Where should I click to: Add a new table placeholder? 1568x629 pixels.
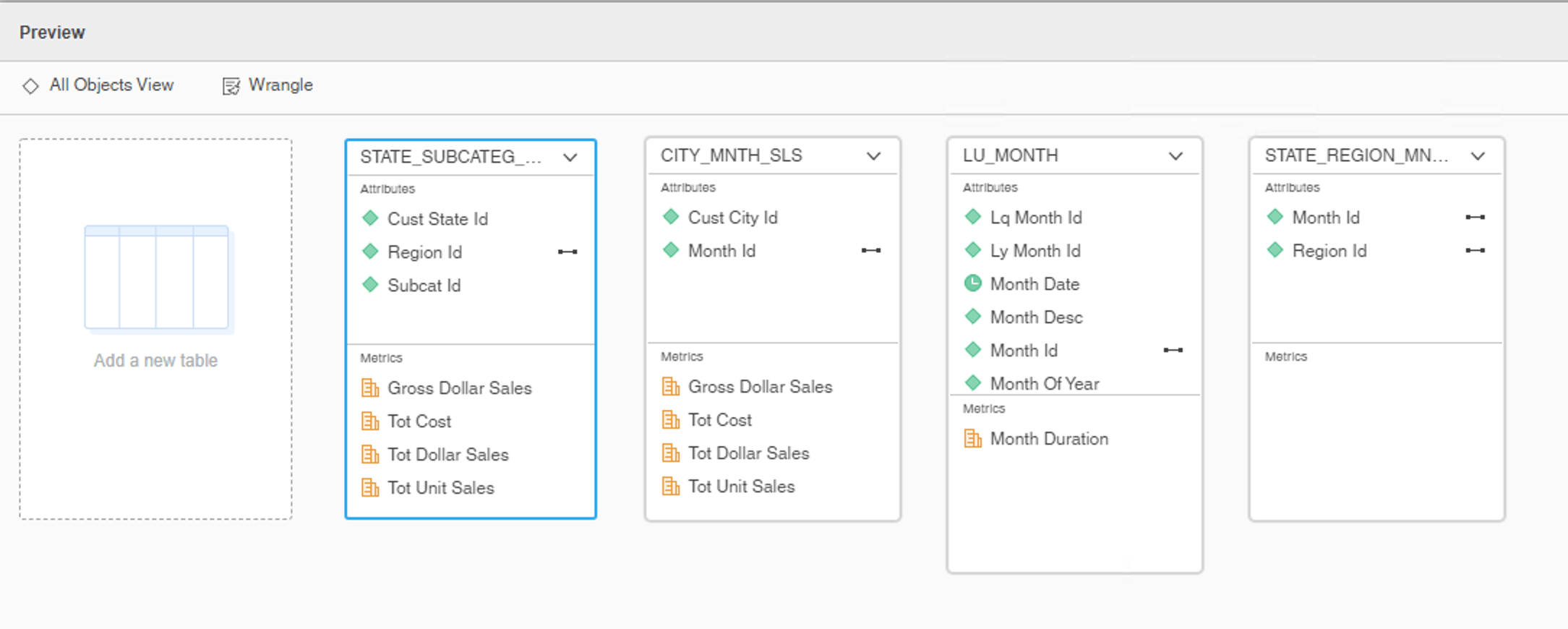pos(156,329)
